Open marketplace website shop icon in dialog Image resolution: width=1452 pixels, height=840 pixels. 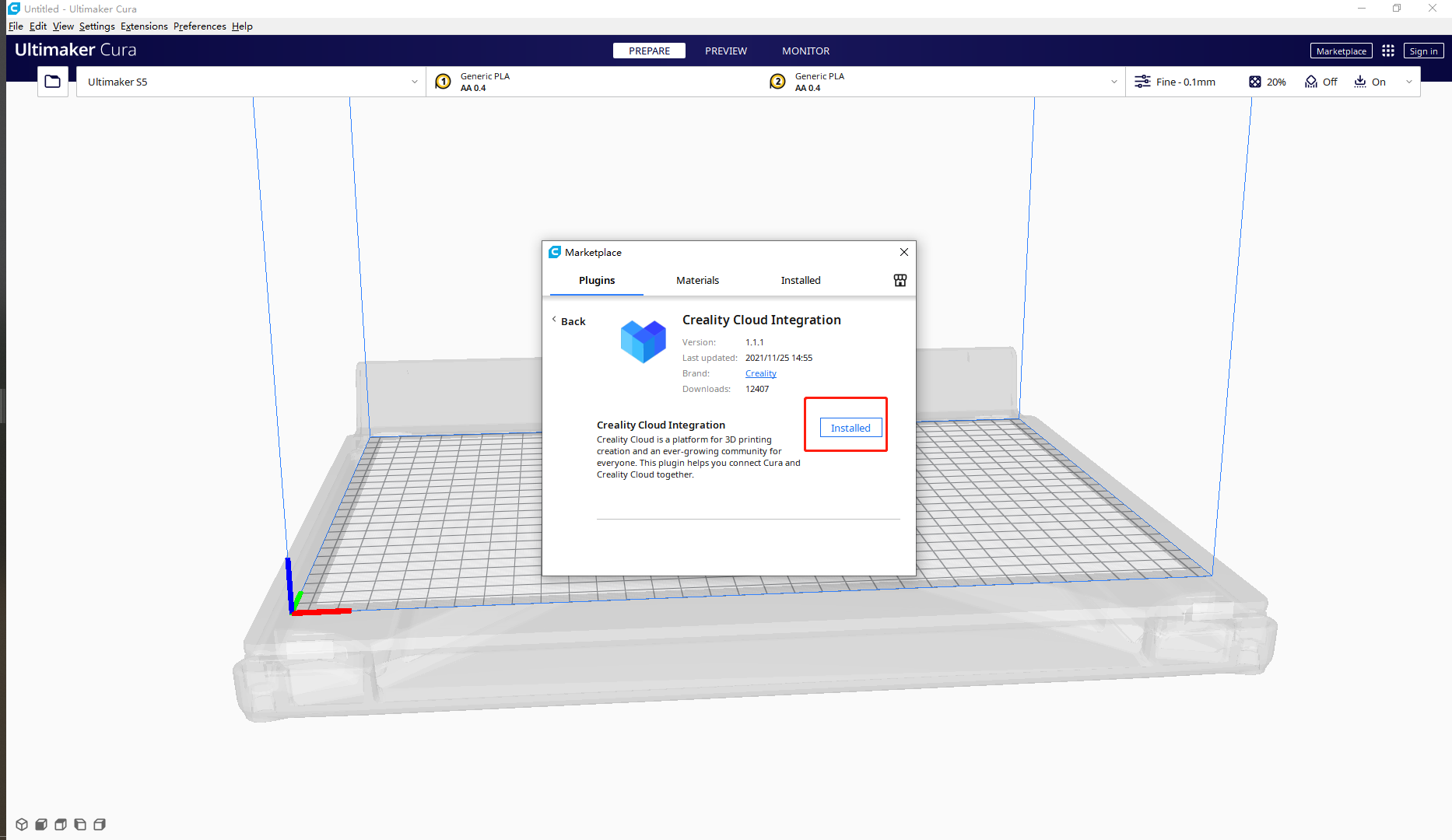coord(900,280)
